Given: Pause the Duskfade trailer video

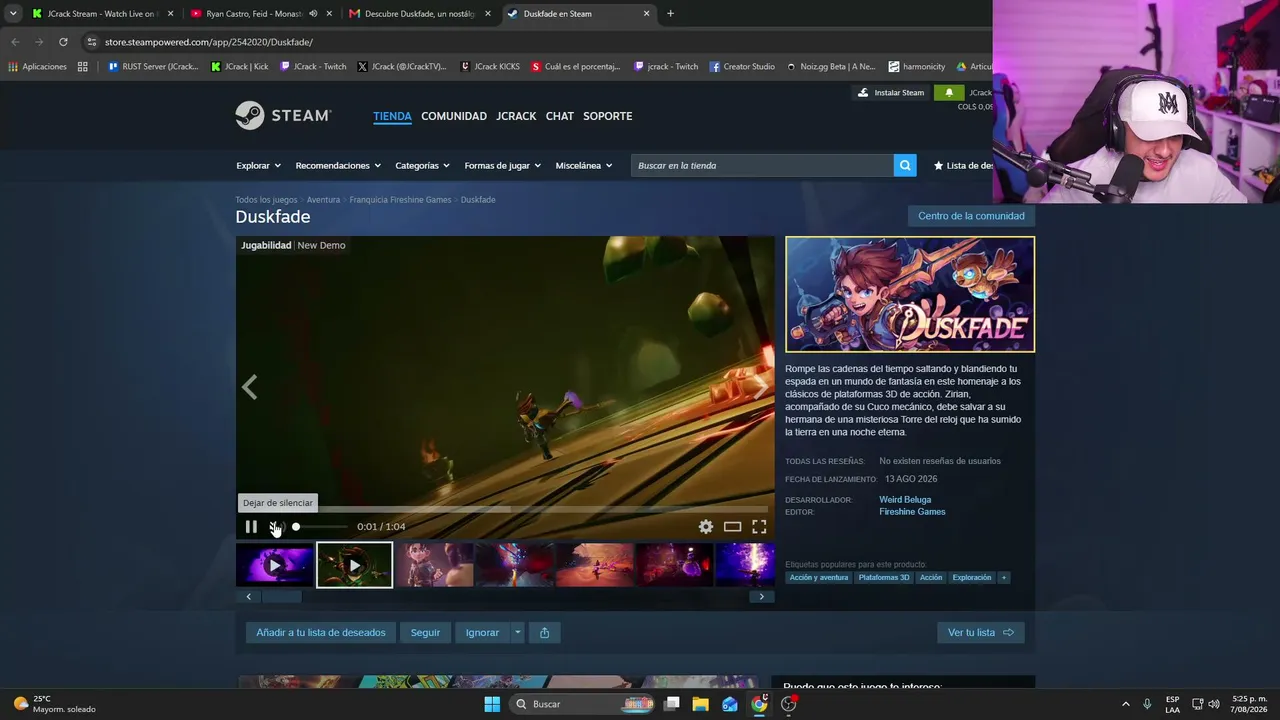Looking at the screenshot, I should coord(251,527).
